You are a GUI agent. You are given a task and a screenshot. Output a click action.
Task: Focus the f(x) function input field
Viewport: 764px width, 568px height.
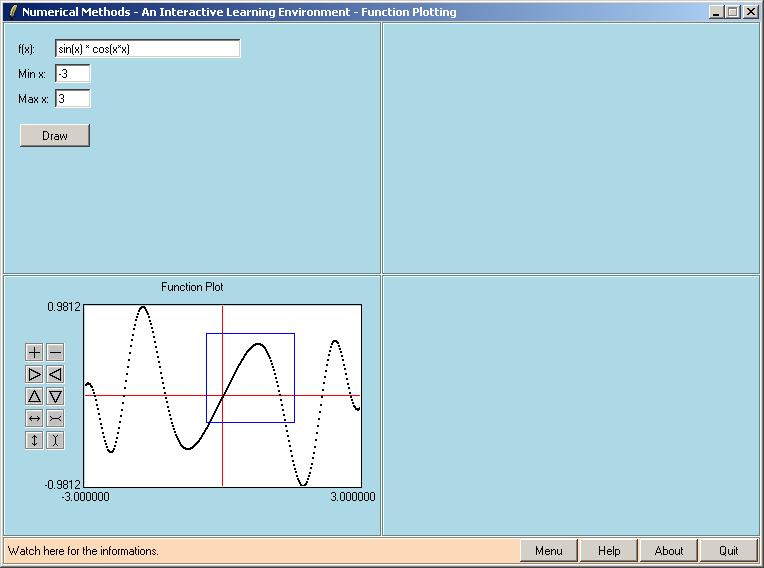(x=148, y=49)
